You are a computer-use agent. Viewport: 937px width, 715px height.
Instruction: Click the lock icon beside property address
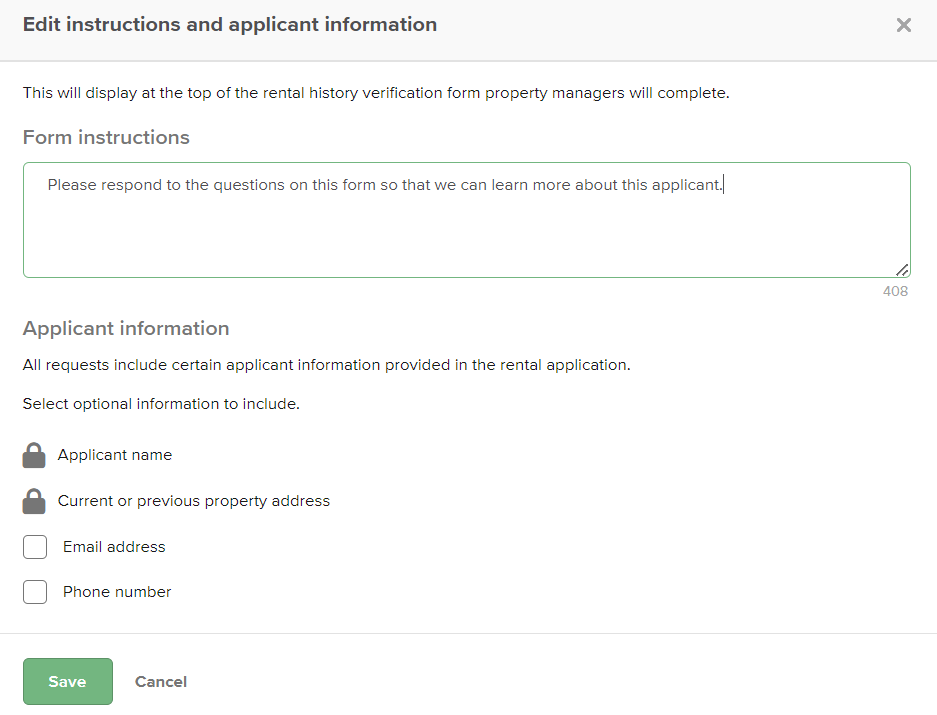pyautogui.click(x=34, y=501)
